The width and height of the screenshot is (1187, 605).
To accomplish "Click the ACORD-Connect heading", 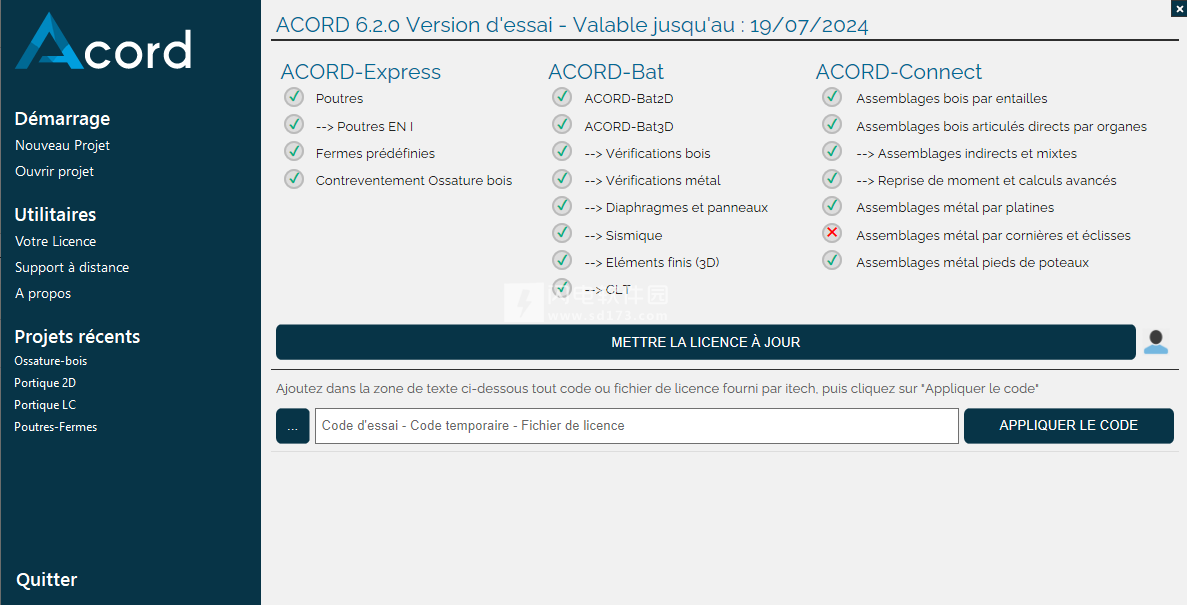I will coord(899,72).
